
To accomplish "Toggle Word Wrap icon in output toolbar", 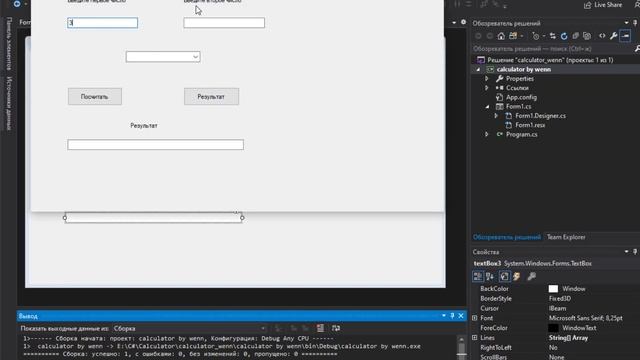I will 336,328.
